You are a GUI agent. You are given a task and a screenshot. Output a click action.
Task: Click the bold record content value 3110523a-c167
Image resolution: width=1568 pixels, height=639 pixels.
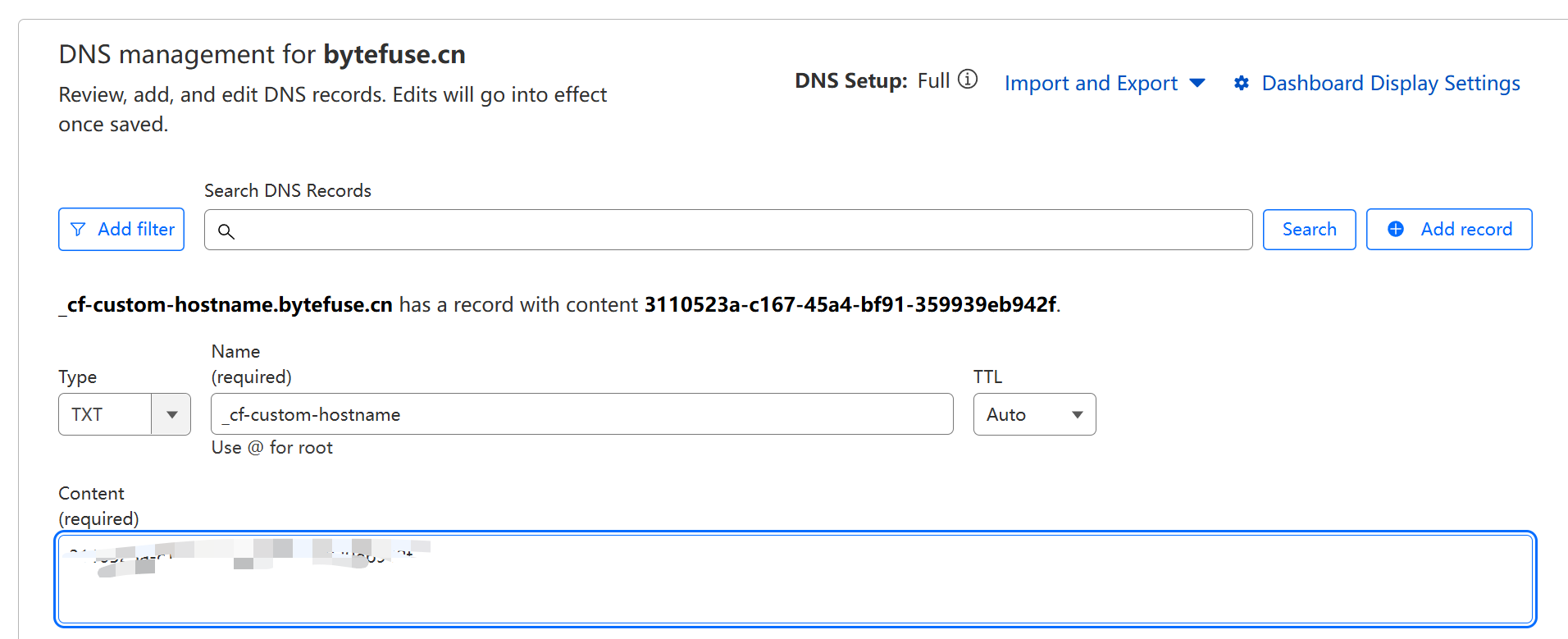pos(850,304)
